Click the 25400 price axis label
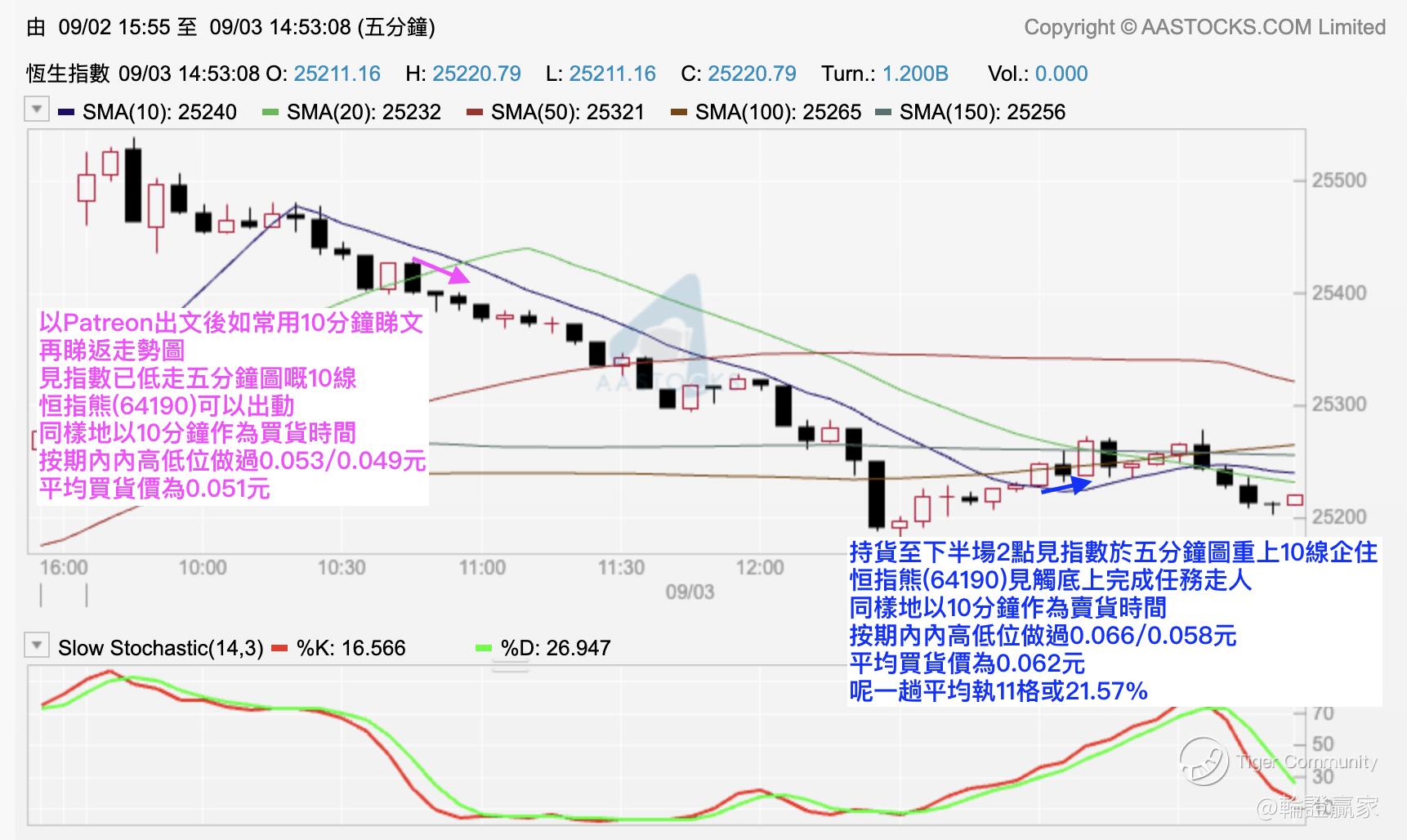The width and height of the screenshot is (1407, 840). [1338, 293]
